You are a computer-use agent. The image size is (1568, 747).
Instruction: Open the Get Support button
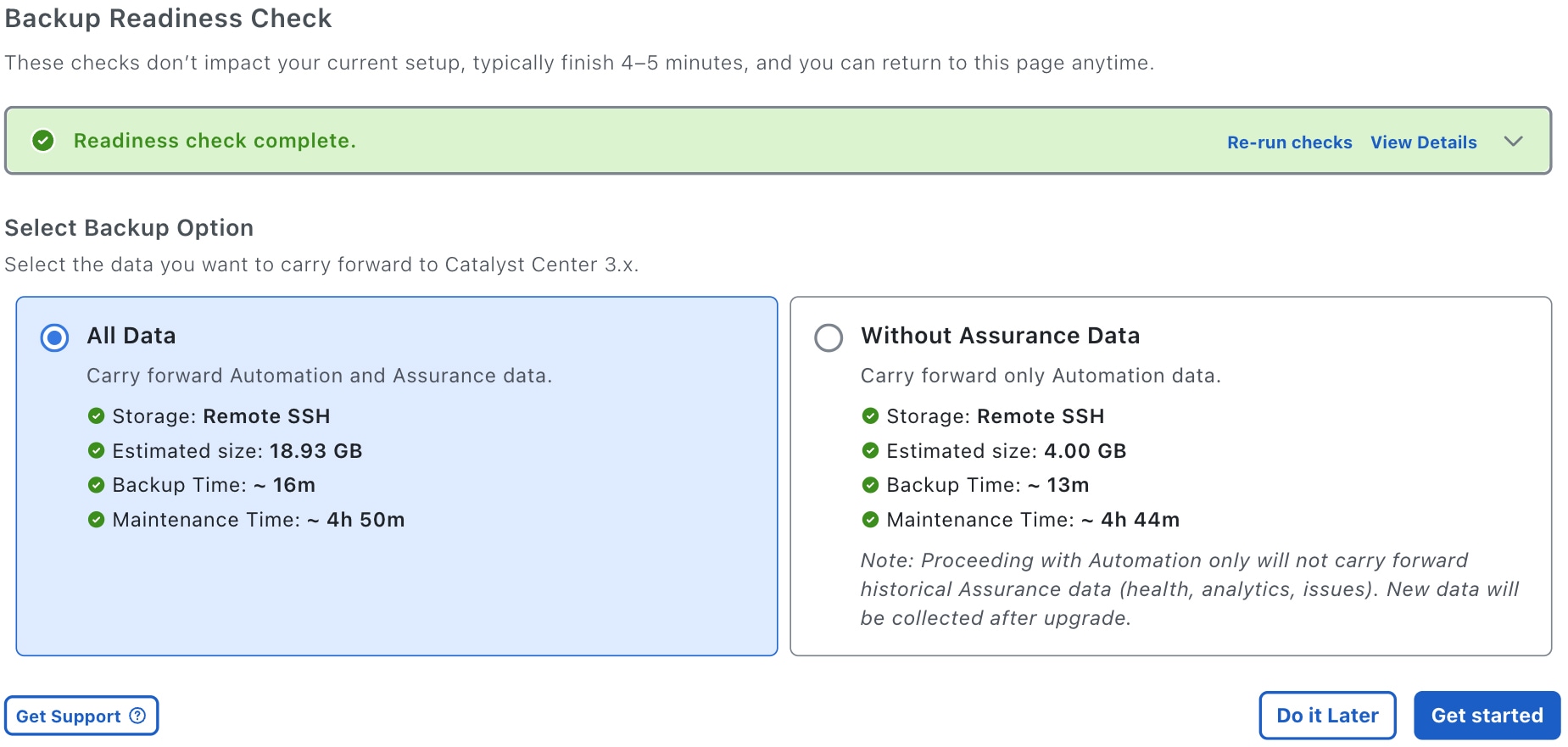point(81,716)
